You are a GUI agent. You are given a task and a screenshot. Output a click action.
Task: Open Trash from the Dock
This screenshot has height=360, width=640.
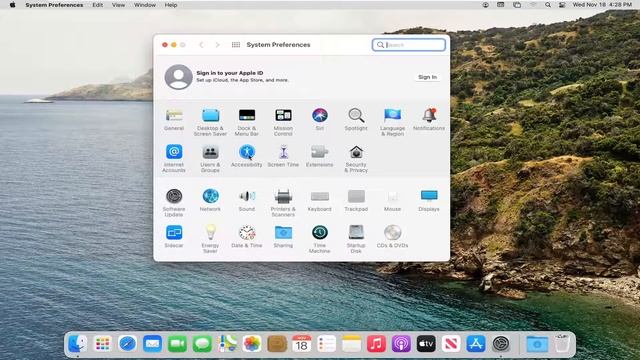562,344
